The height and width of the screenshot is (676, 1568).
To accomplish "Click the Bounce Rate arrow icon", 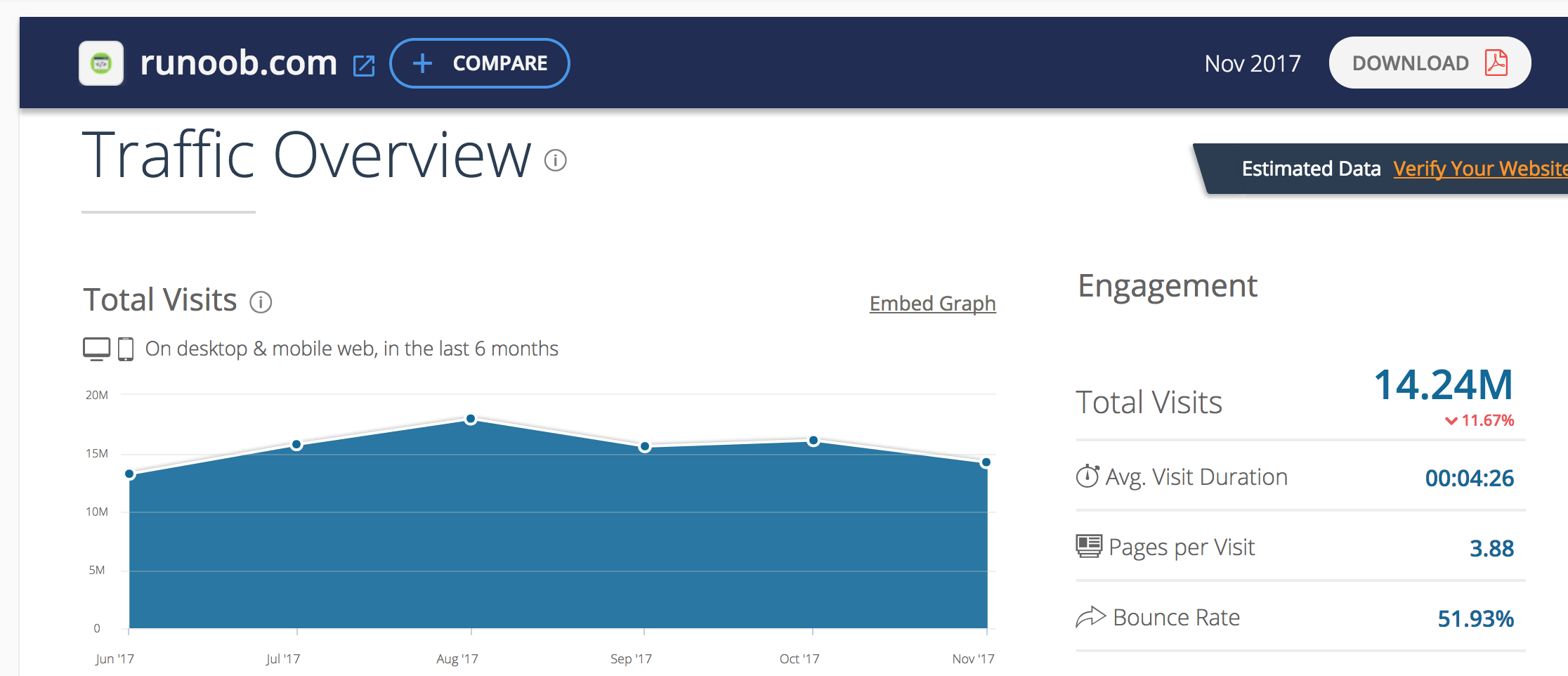I will (x=1090, y=617).
